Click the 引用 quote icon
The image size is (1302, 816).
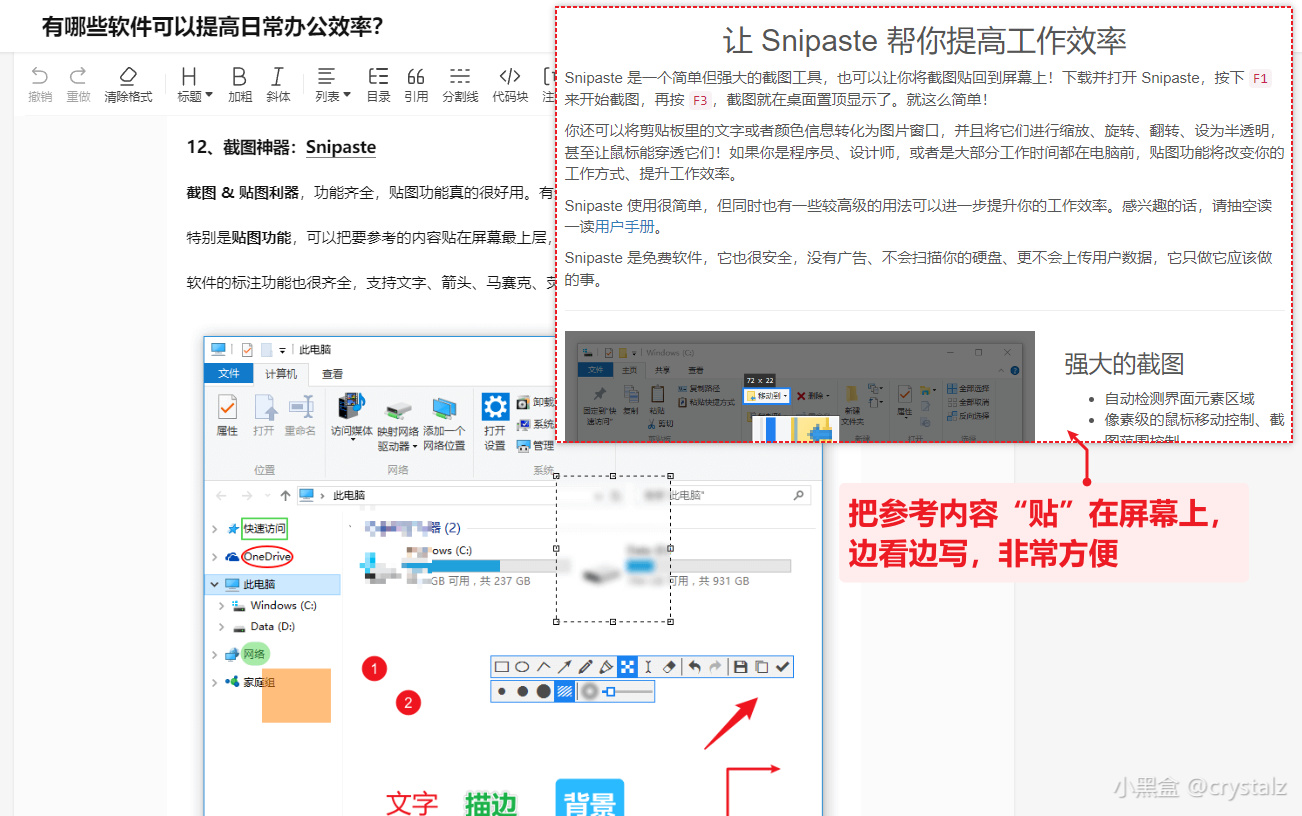click(416, 82)
